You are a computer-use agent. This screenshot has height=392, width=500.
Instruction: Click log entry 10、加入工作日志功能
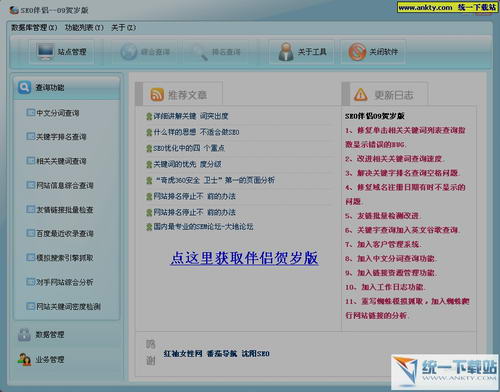pos(385,287)
